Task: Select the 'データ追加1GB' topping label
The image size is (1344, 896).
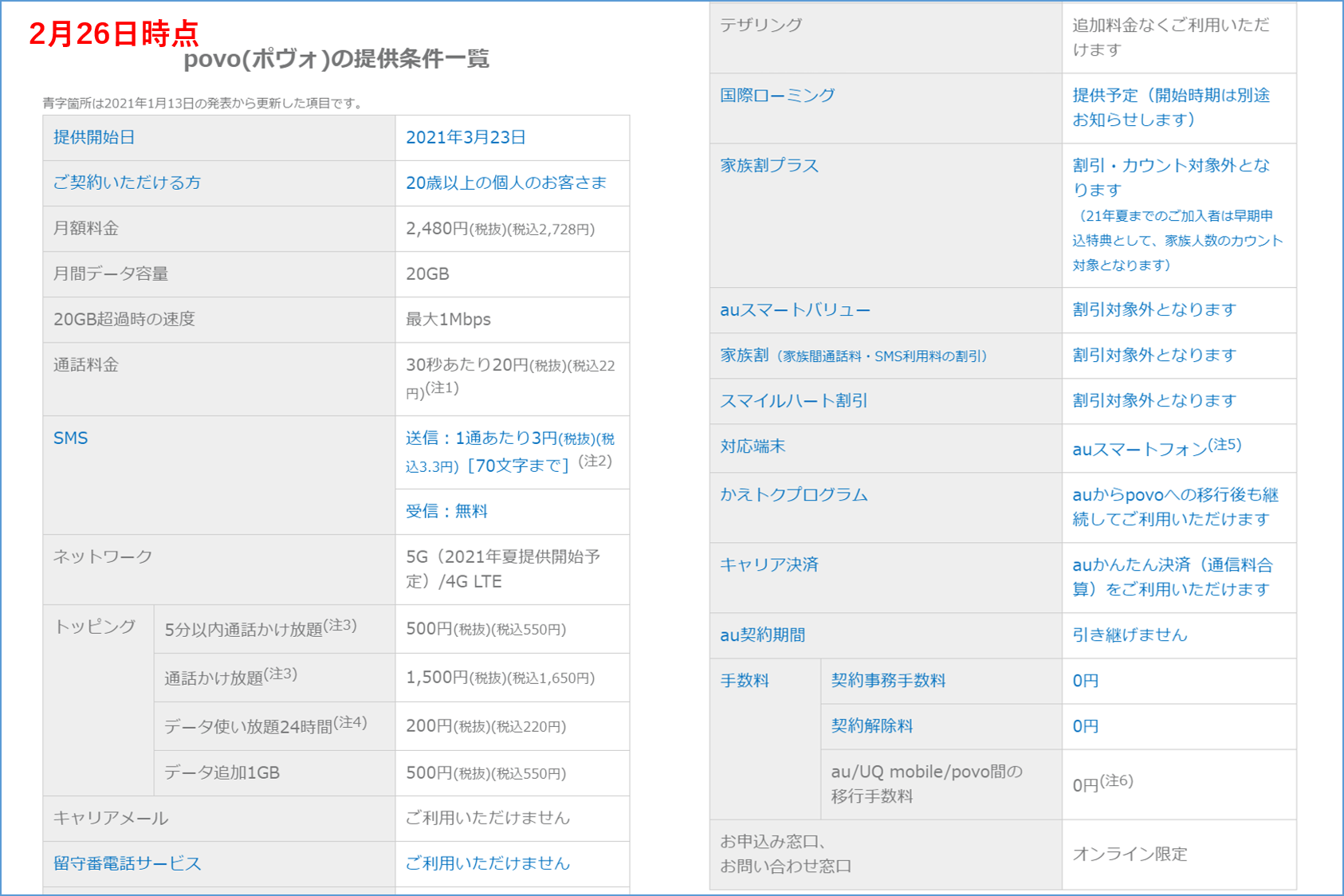Action: pyautogui.click(x=222, y=772)
